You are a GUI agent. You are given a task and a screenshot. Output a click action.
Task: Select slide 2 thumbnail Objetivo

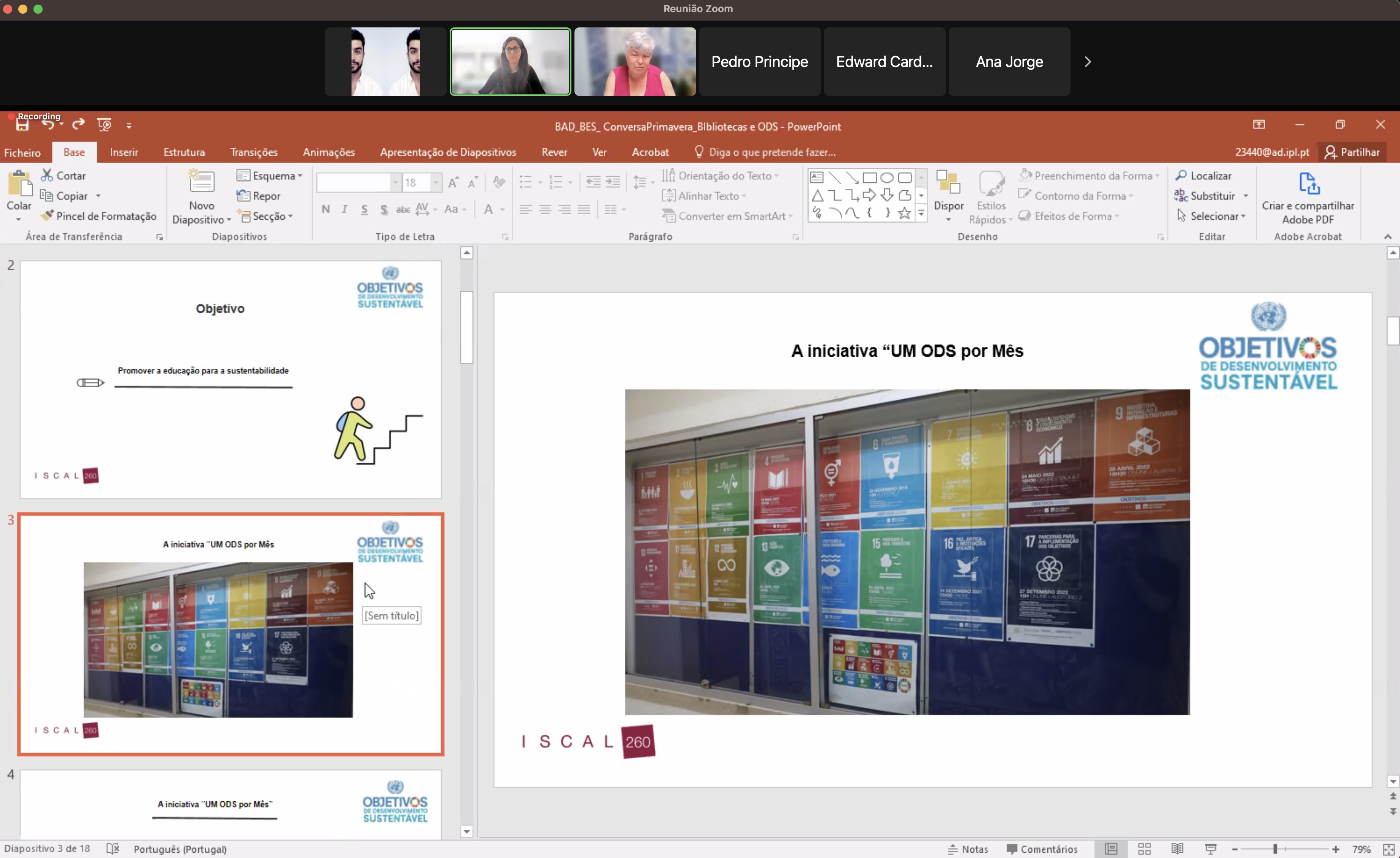pyautogui.click(x=231, y=379)
